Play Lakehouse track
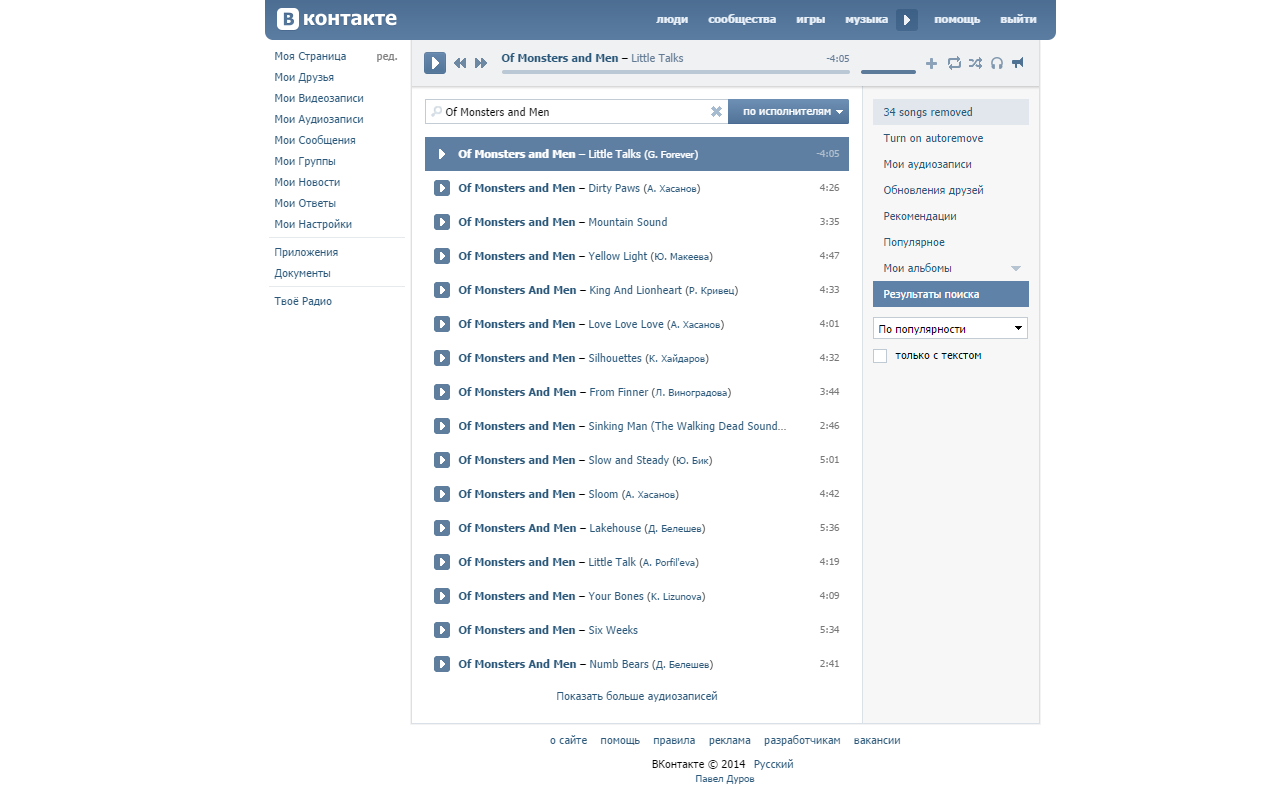The width and height of the screenshot is (1280, 800). [442, 528]
